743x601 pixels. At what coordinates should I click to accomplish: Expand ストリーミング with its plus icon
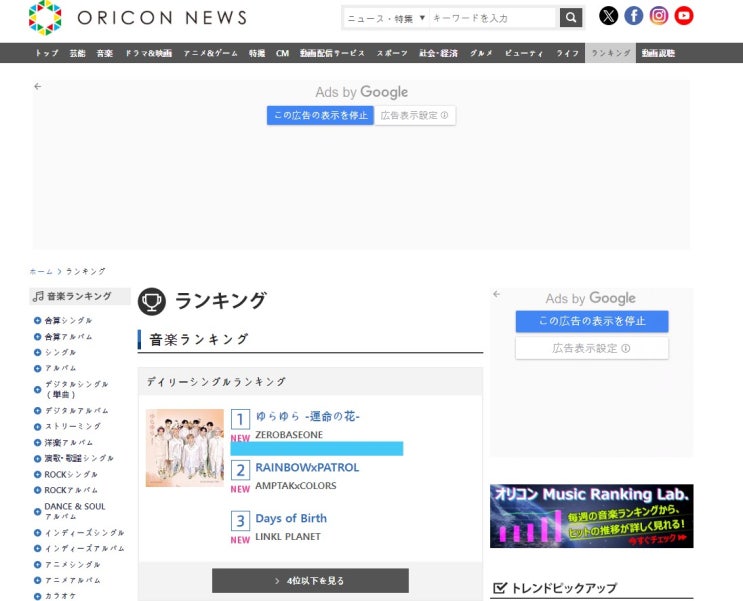pyautogui.click(x=37, y=427)
